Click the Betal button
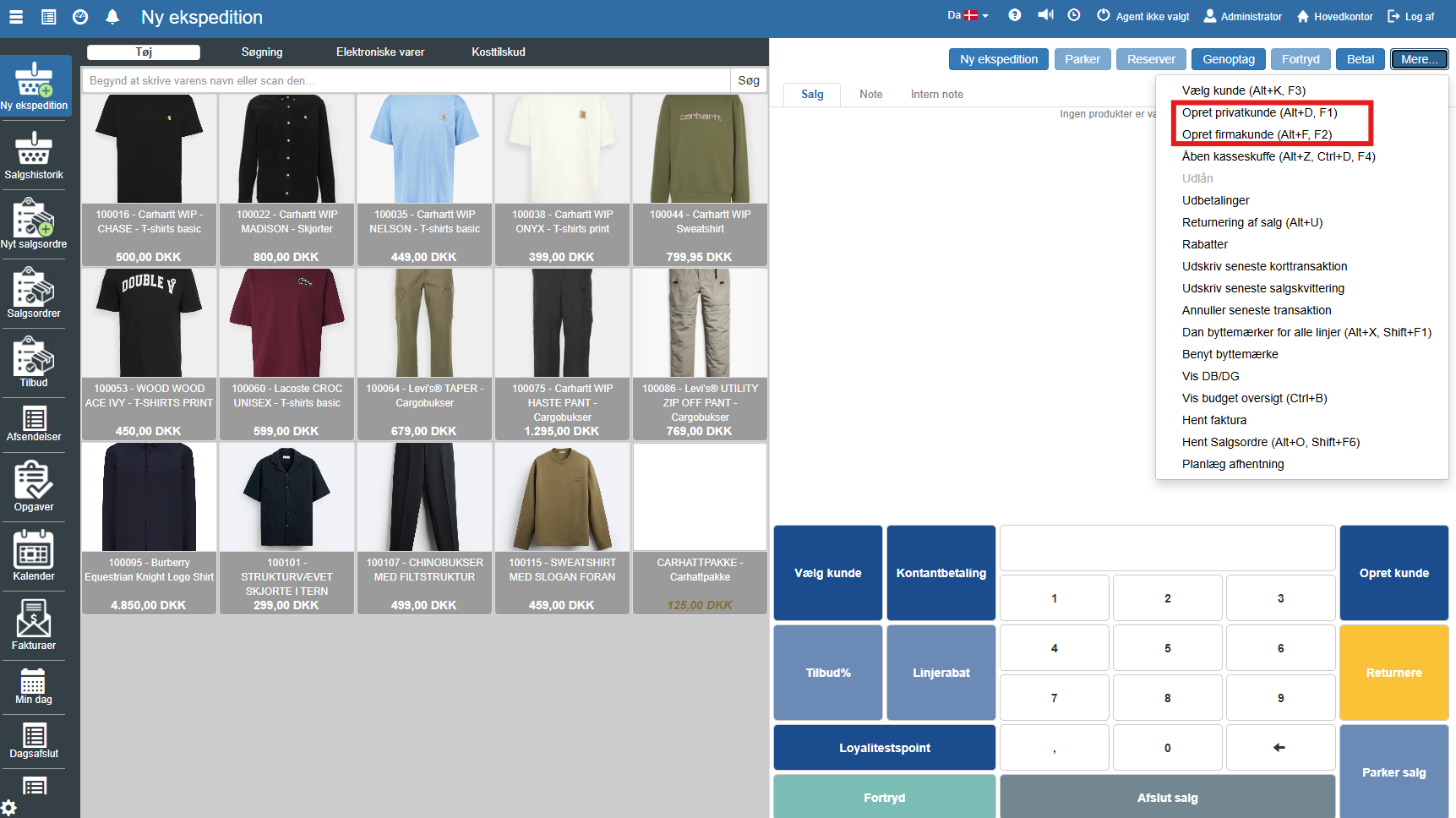This screenshot has height=818, width=1456. 1361,59
